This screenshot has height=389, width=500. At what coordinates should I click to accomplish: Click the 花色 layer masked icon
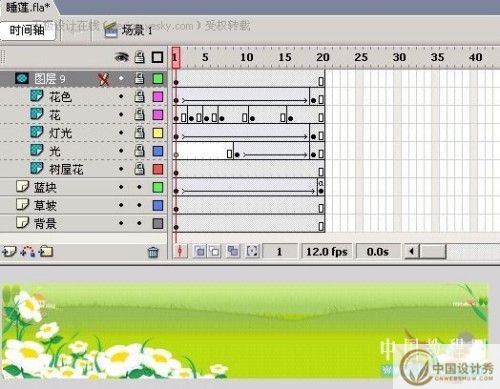[x=37, y=96]
